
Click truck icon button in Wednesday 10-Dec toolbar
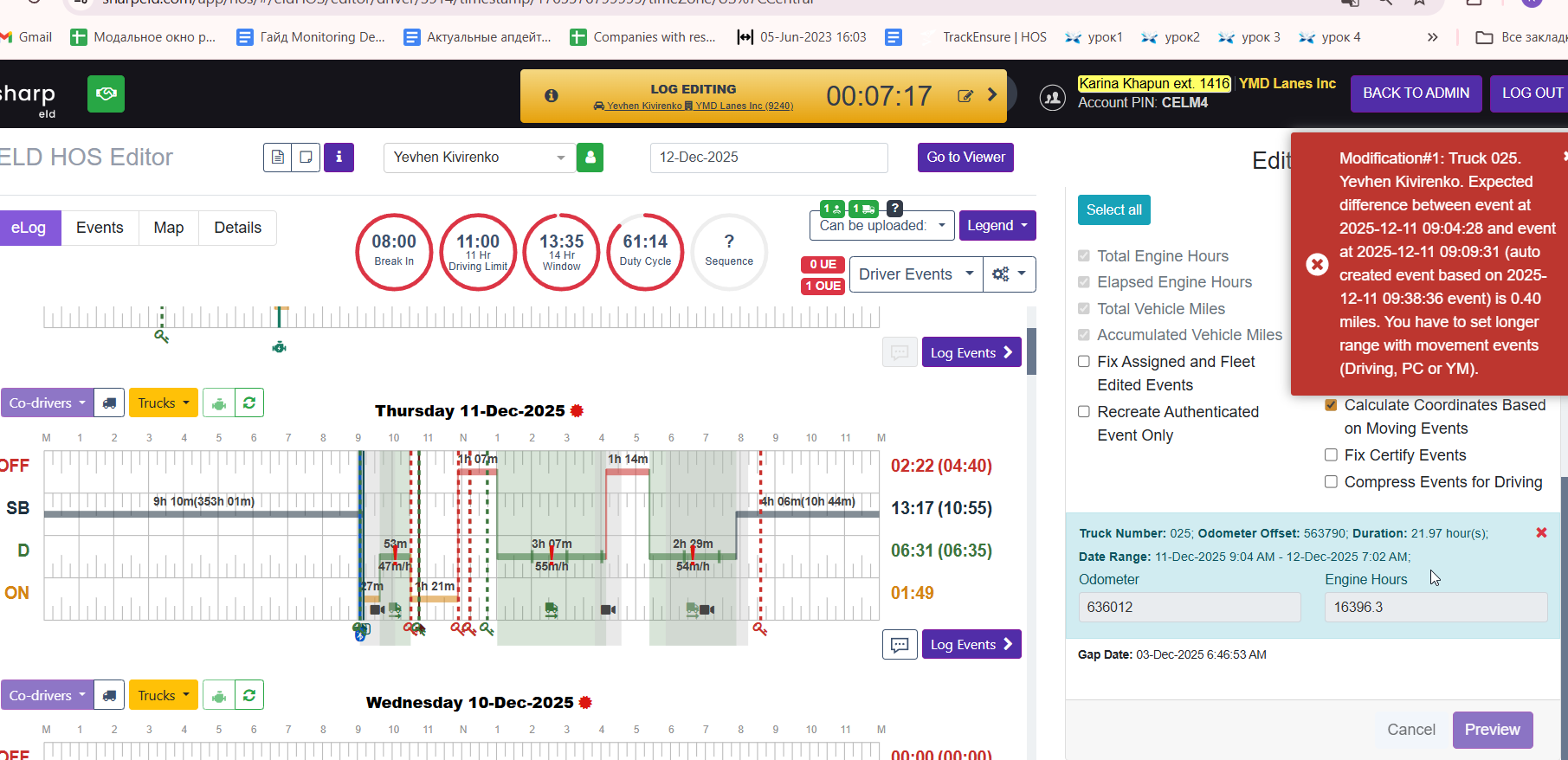109,696
